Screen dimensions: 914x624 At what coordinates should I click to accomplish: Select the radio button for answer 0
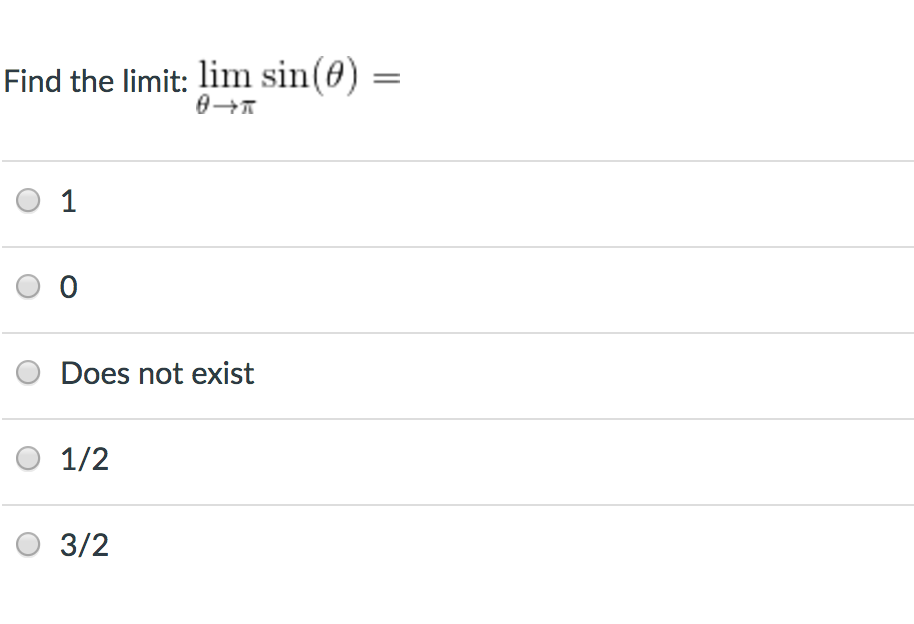[x=27, y=287]
